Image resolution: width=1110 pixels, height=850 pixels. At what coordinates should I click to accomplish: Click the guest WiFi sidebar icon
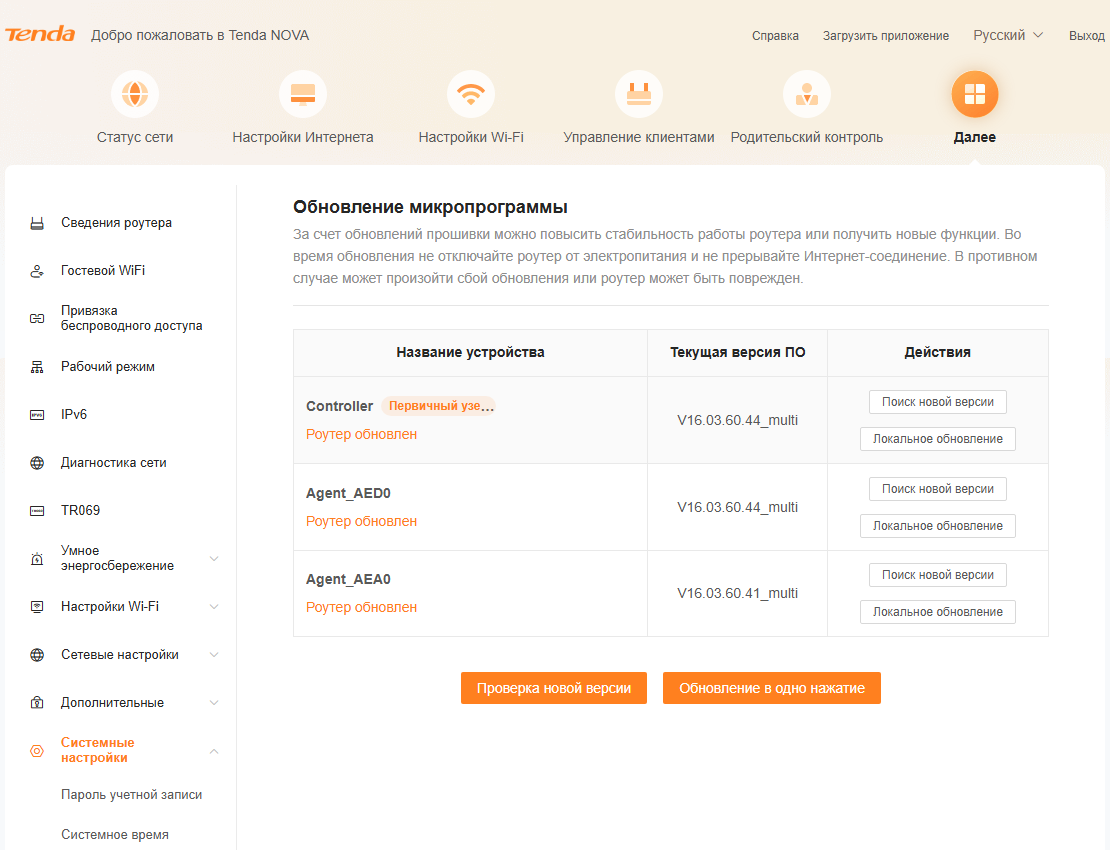click(x=37, y=271)
